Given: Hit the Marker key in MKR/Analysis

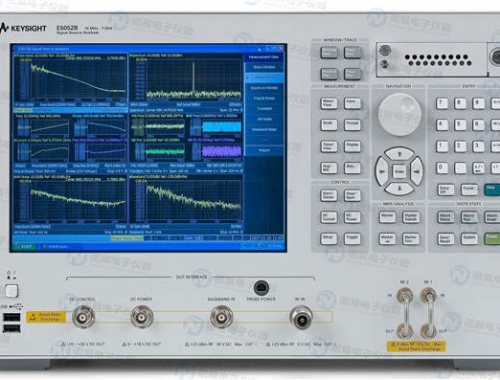Looking at the screenshot, I should point(387,217).
